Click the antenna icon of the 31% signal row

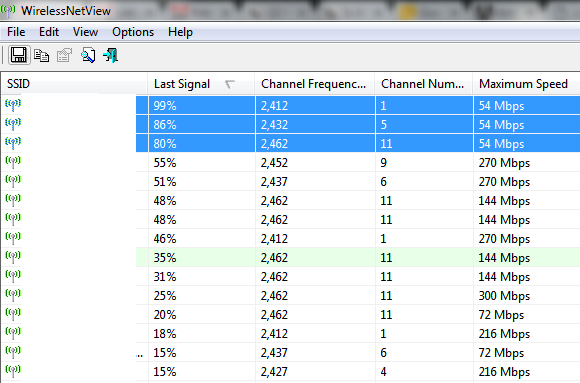pyautogui.click(x=13, y=276)
